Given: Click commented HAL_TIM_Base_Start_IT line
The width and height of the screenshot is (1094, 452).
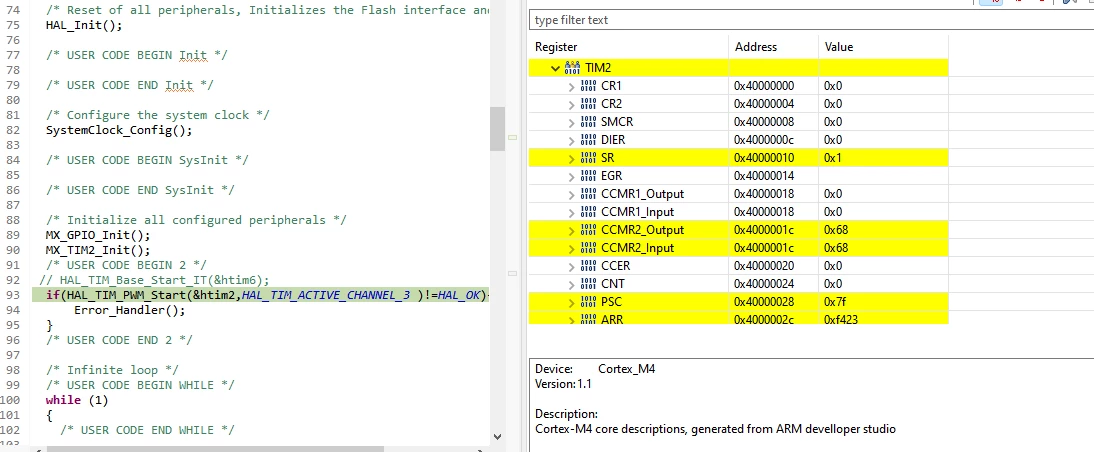Looking at the screenshot, I should tap(154, 280).
